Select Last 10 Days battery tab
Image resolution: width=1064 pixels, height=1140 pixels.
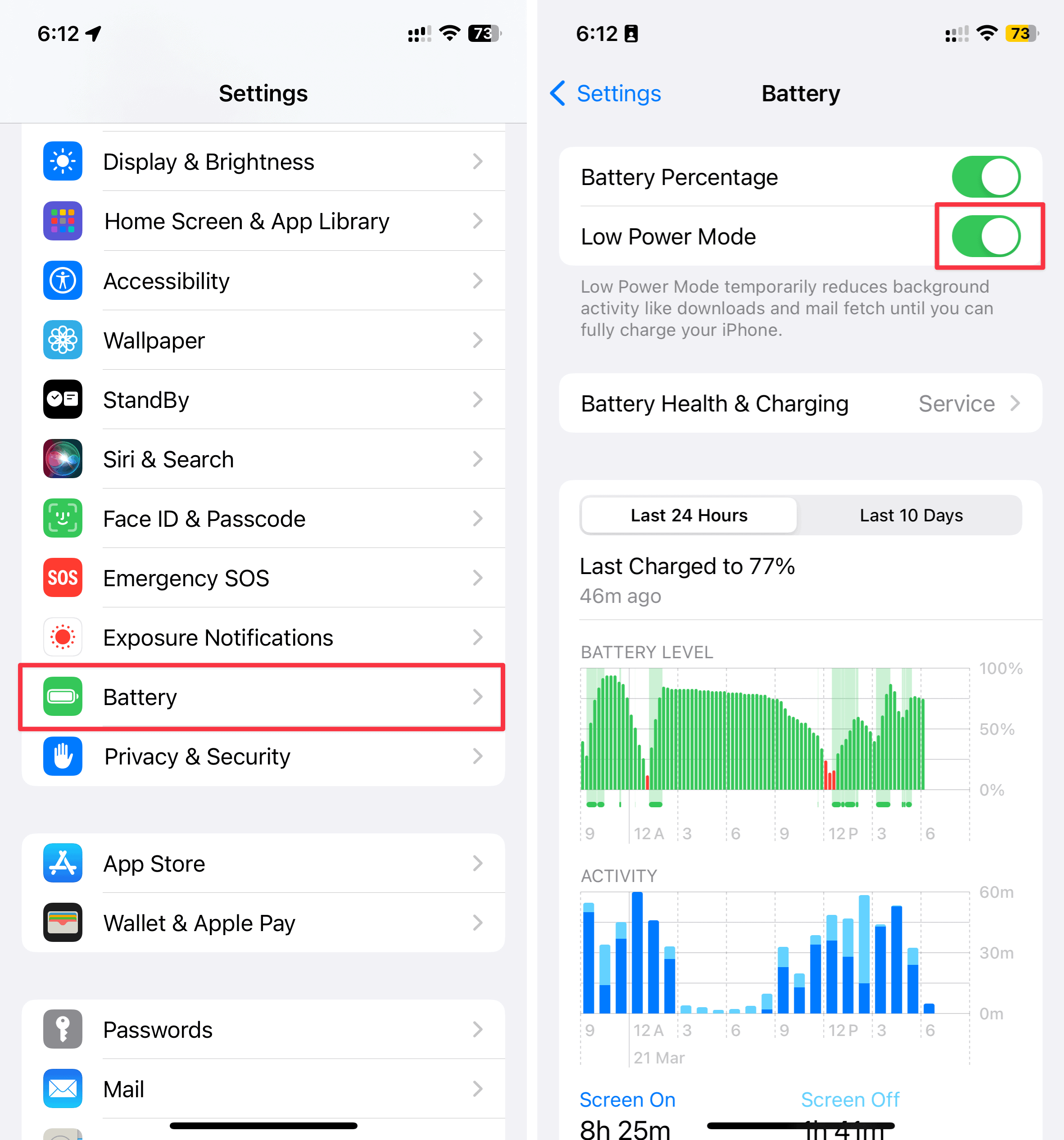pyautogui.click(x=909, y=516)
